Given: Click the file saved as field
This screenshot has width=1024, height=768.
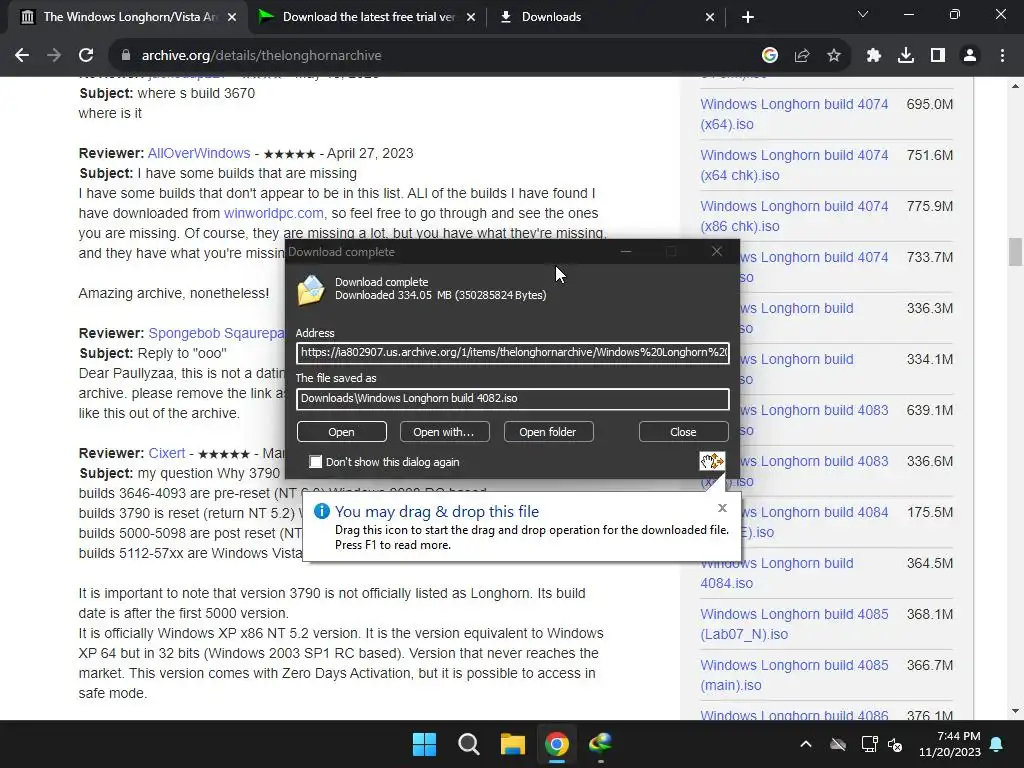Looking at the screenshot, I should [513, 399].
